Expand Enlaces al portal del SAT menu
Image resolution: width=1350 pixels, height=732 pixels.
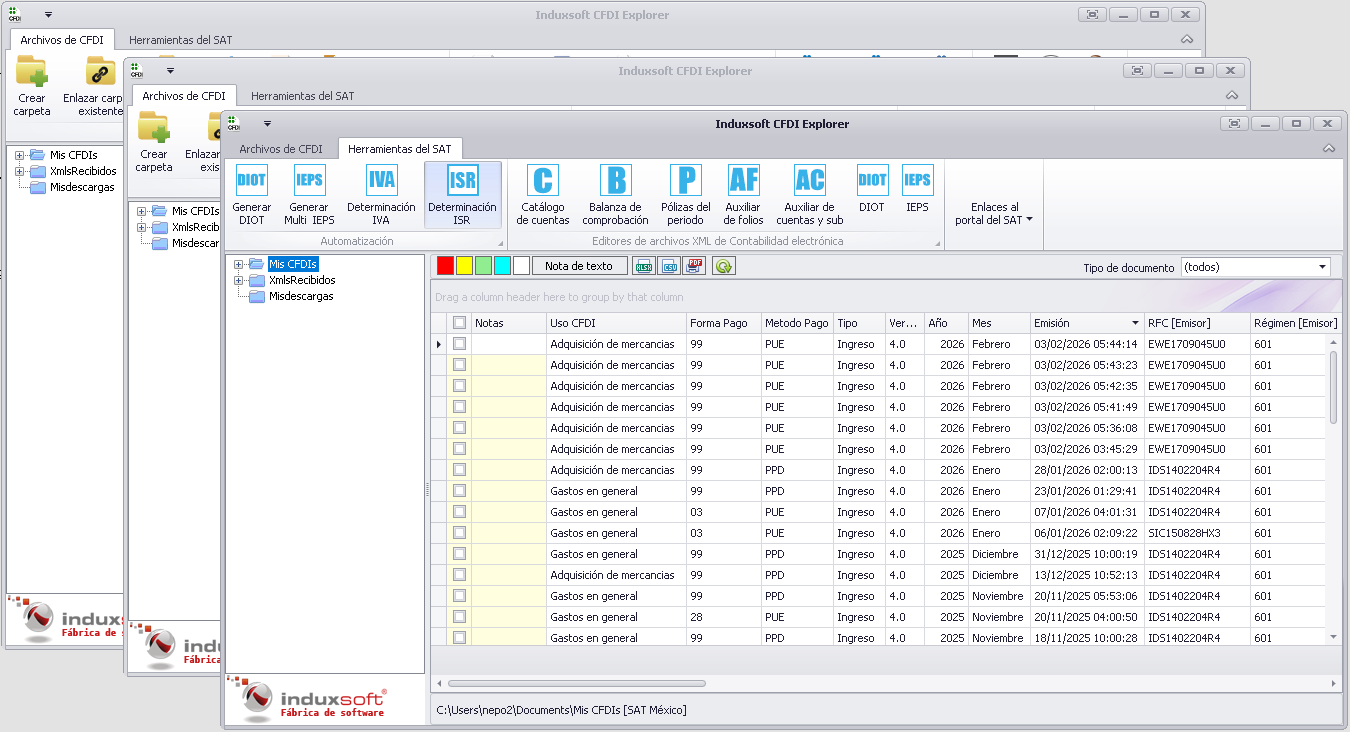pos(993,213)
